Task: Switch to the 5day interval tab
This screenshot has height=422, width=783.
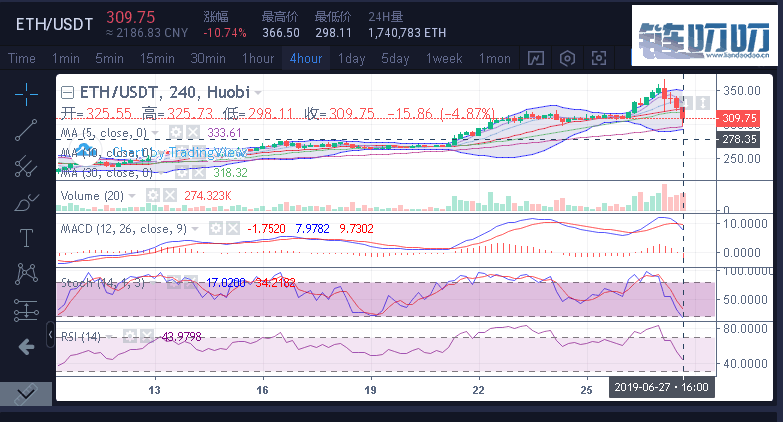Action: pos(395,58)
